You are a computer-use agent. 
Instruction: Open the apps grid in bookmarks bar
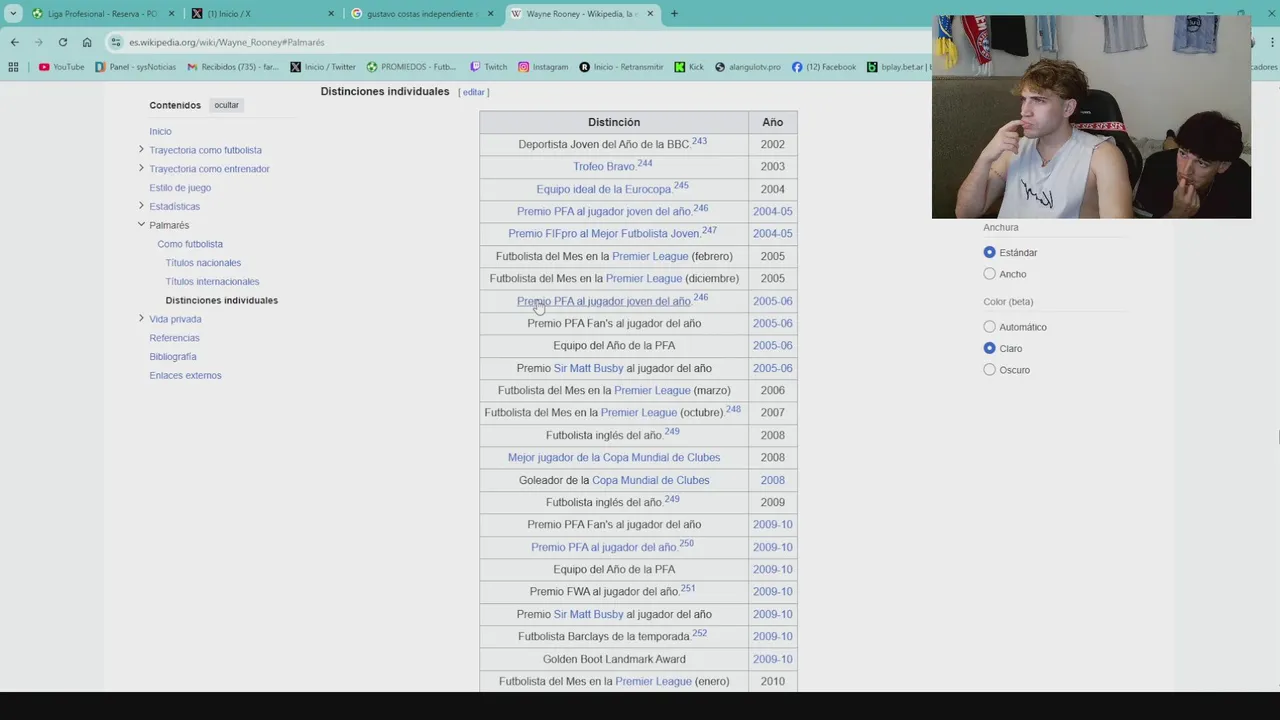pos(13,67)
